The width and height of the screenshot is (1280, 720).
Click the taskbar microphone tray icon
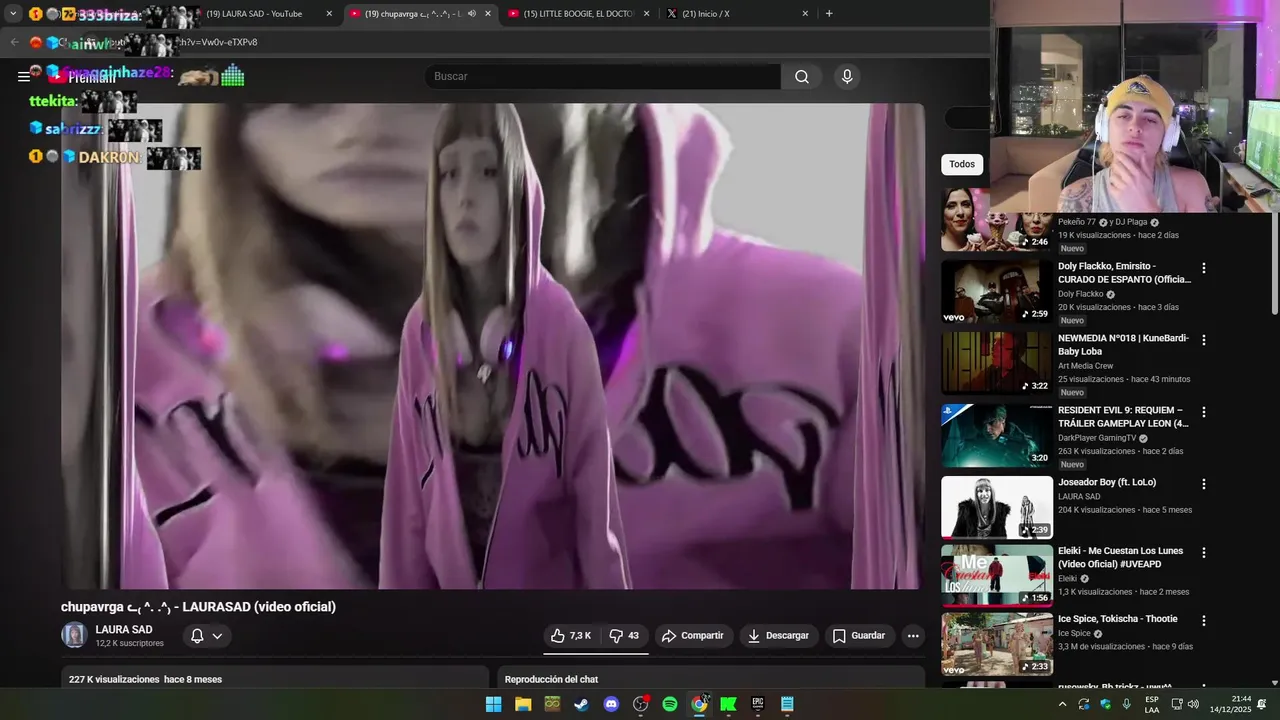(1127, 704)
